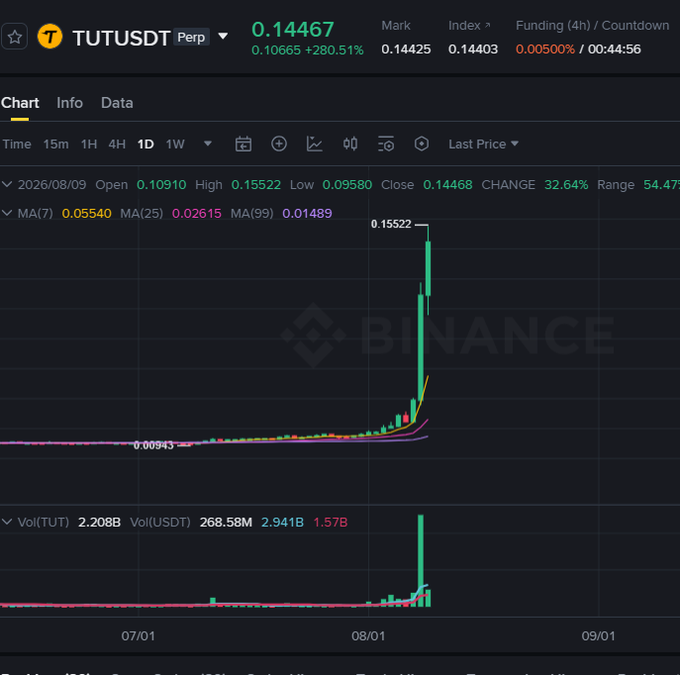Select the 4H interval
Screen dimensions: 680x675
[x=117, y=144]
